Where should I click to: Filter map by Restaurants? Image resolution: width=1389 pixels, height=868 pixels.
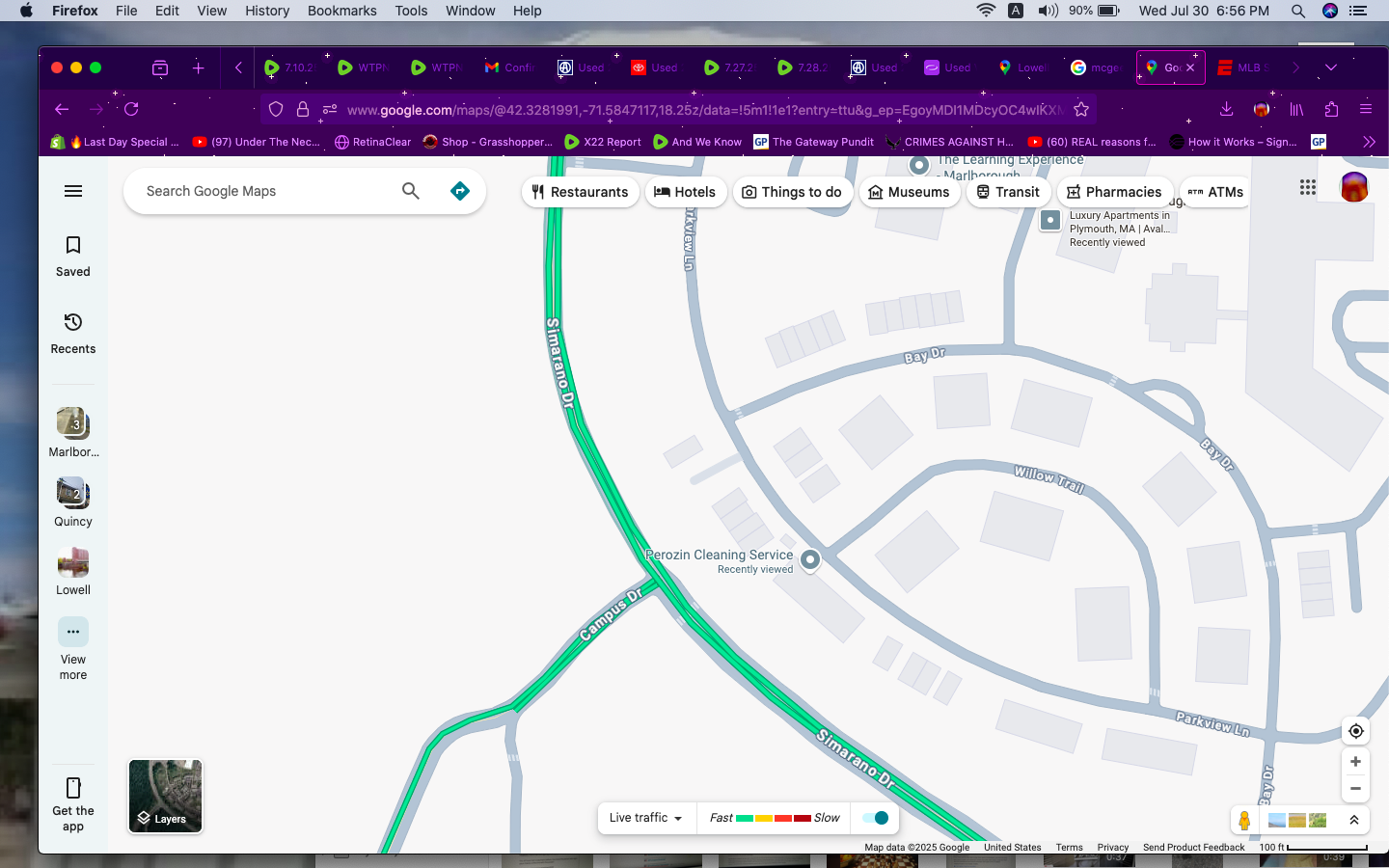tap(580, 192)
